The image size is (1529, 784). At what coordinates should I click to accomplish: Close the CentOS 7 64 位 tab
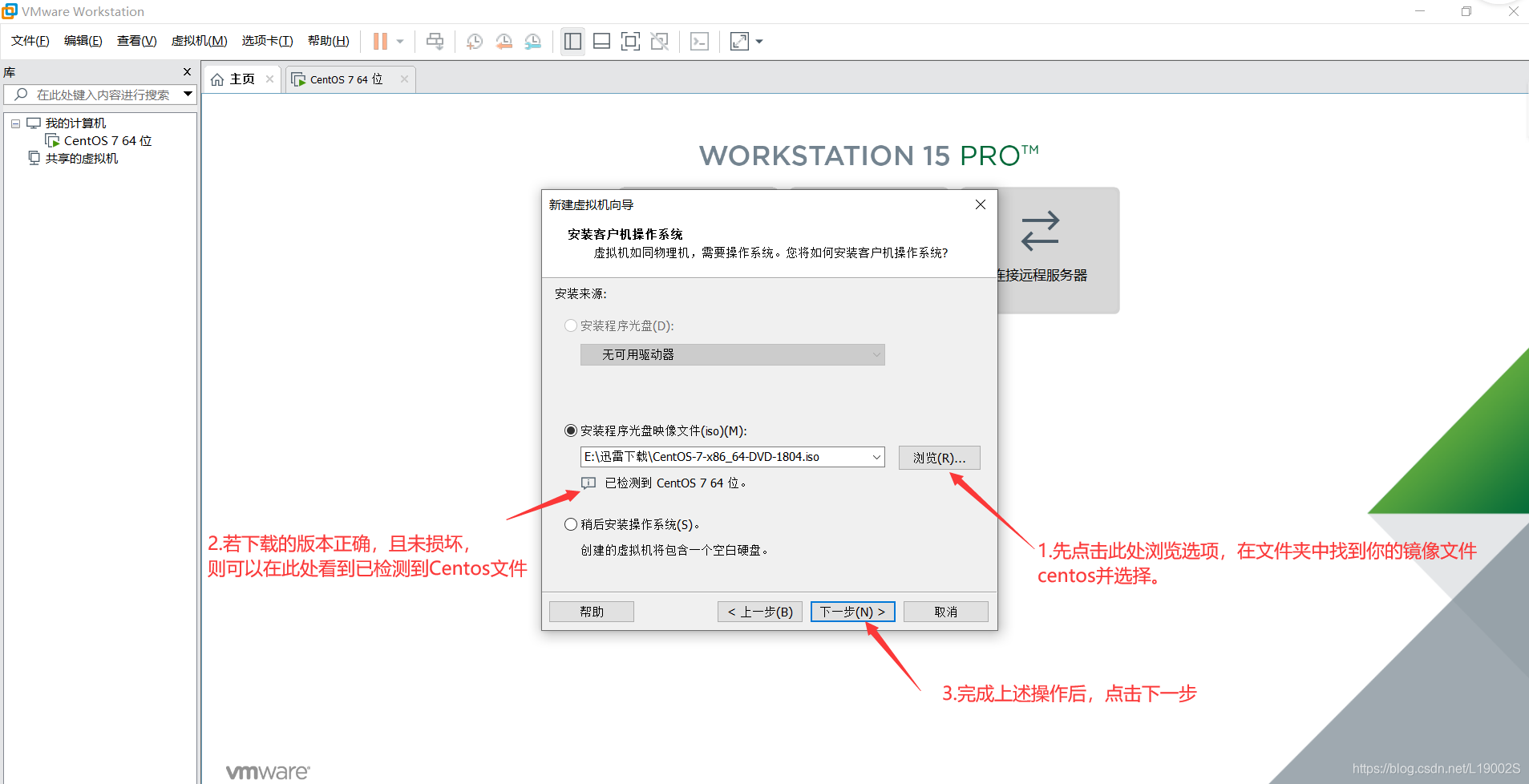tap(404, 79)
